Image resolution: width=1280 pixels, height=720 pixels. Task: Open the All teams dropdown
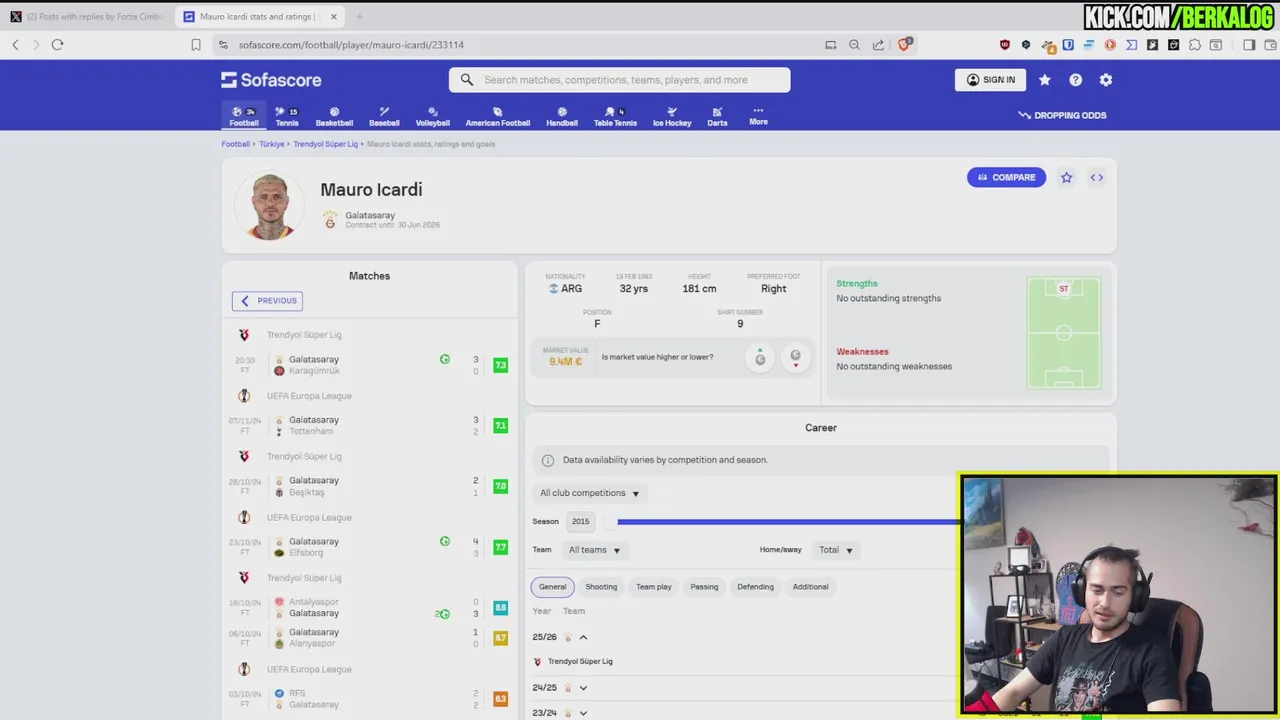coord(594,550)
